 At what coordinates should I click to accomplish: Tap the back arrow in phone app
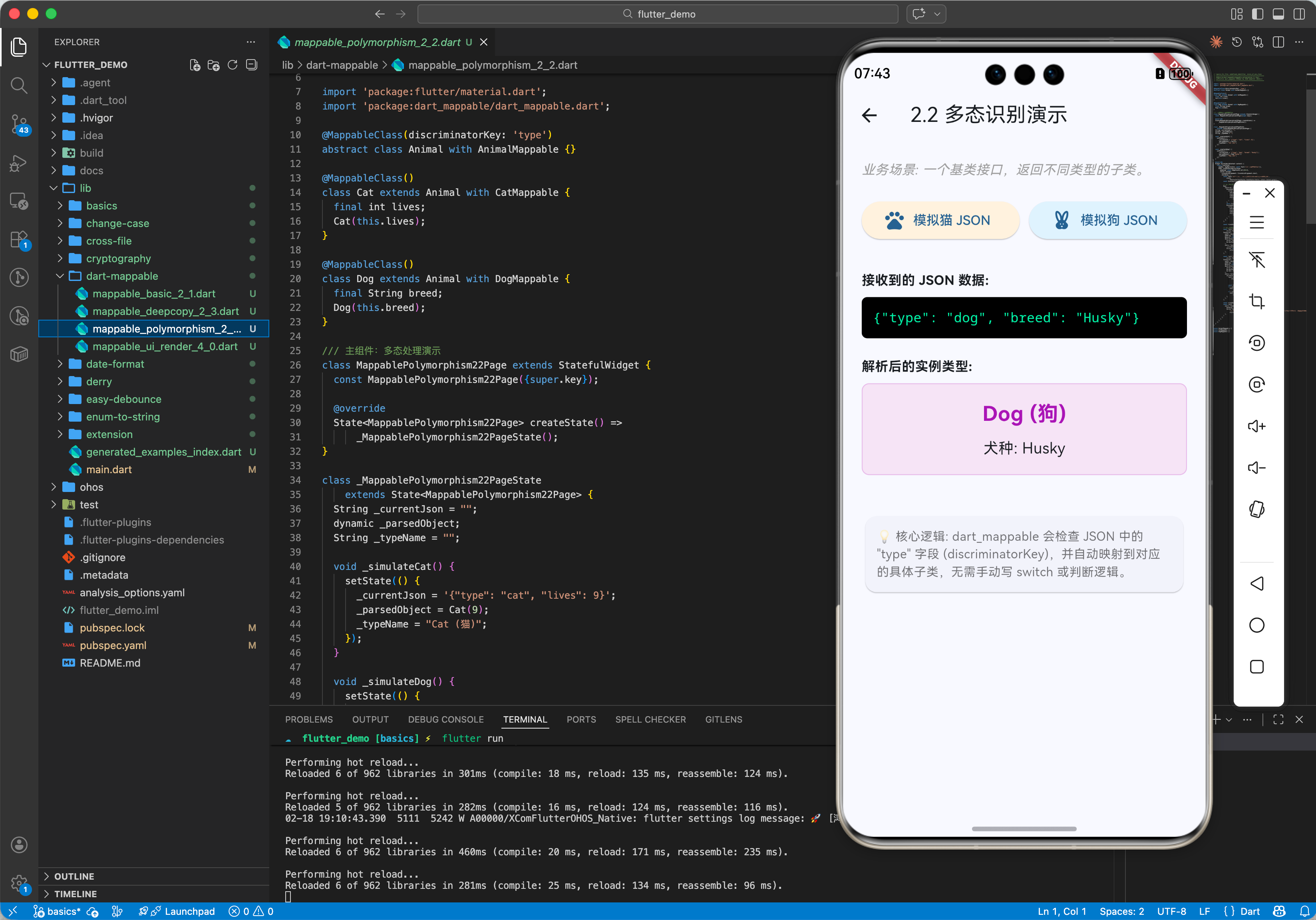[x=869, y=115]
